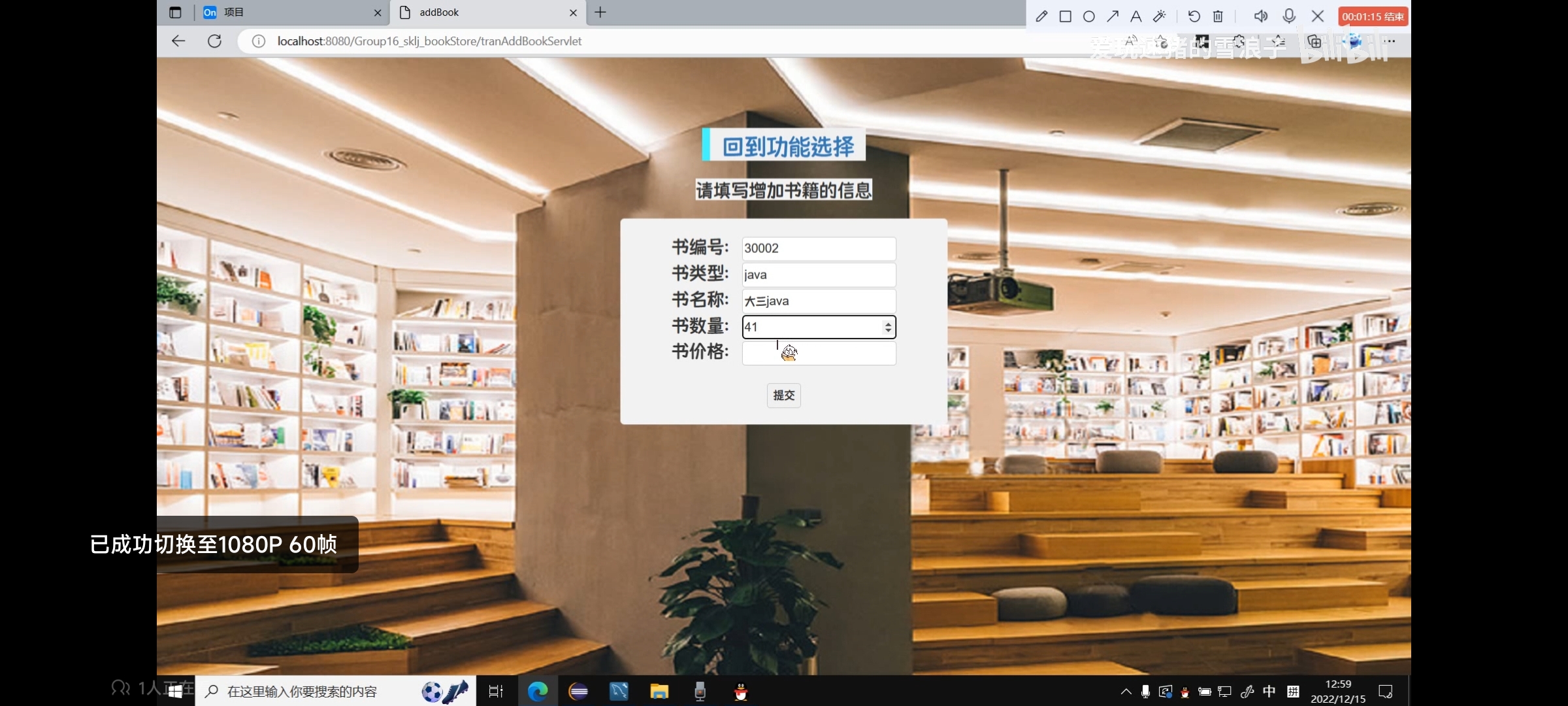Clear annotations with the trash icon

point(1217,16)
